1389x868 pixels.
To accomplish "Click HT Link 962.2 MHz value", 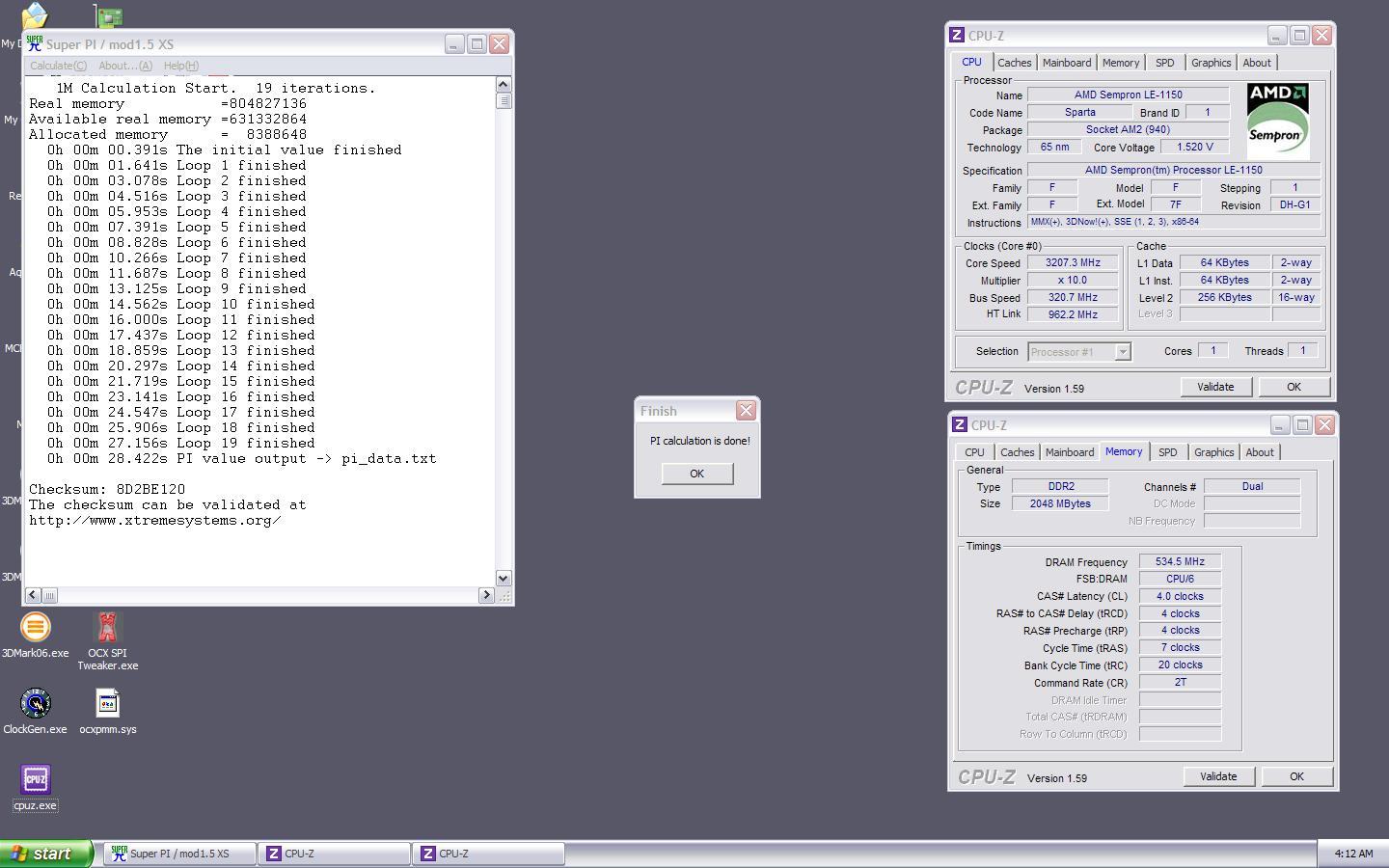I will click(1073, 314).
